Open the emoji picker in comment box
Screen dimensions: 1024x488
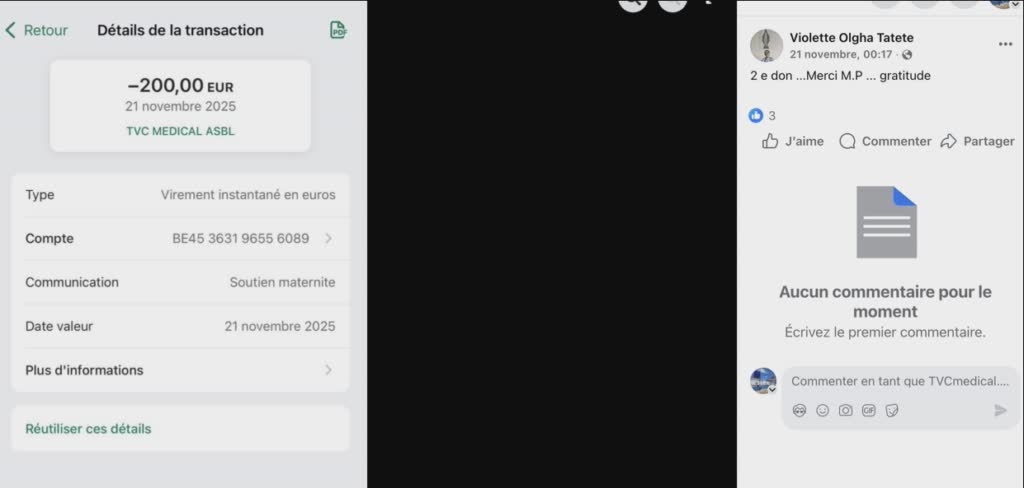[x=823, y=410]
